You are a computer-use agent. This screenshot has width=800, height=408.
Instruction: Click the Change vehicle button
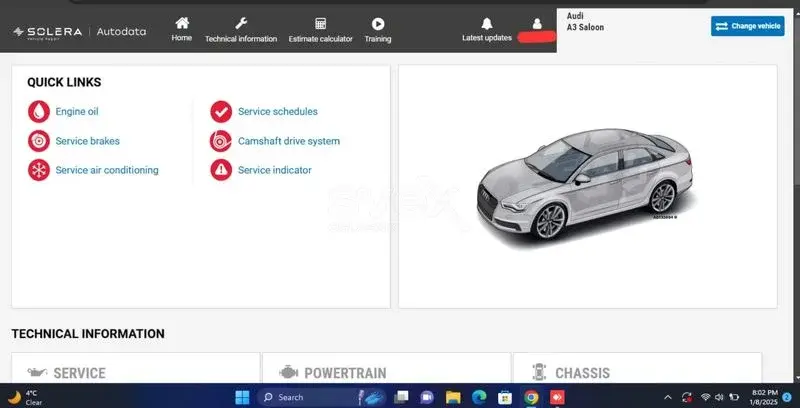[x=748, y=26]
